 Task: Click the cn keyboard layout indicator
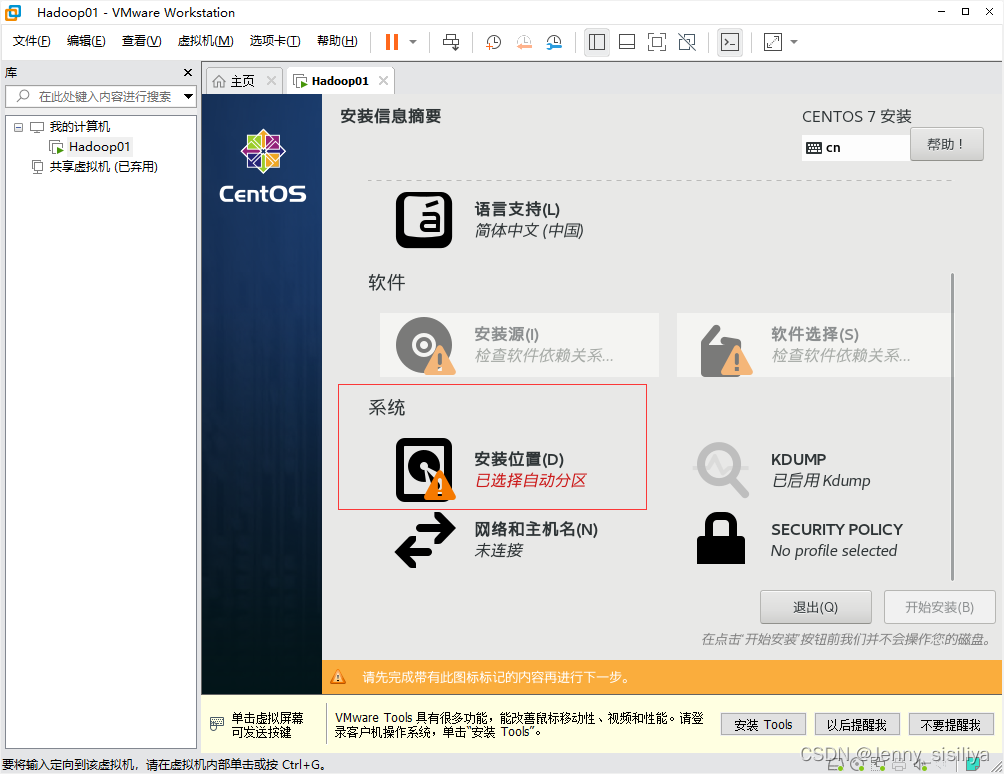855,148
